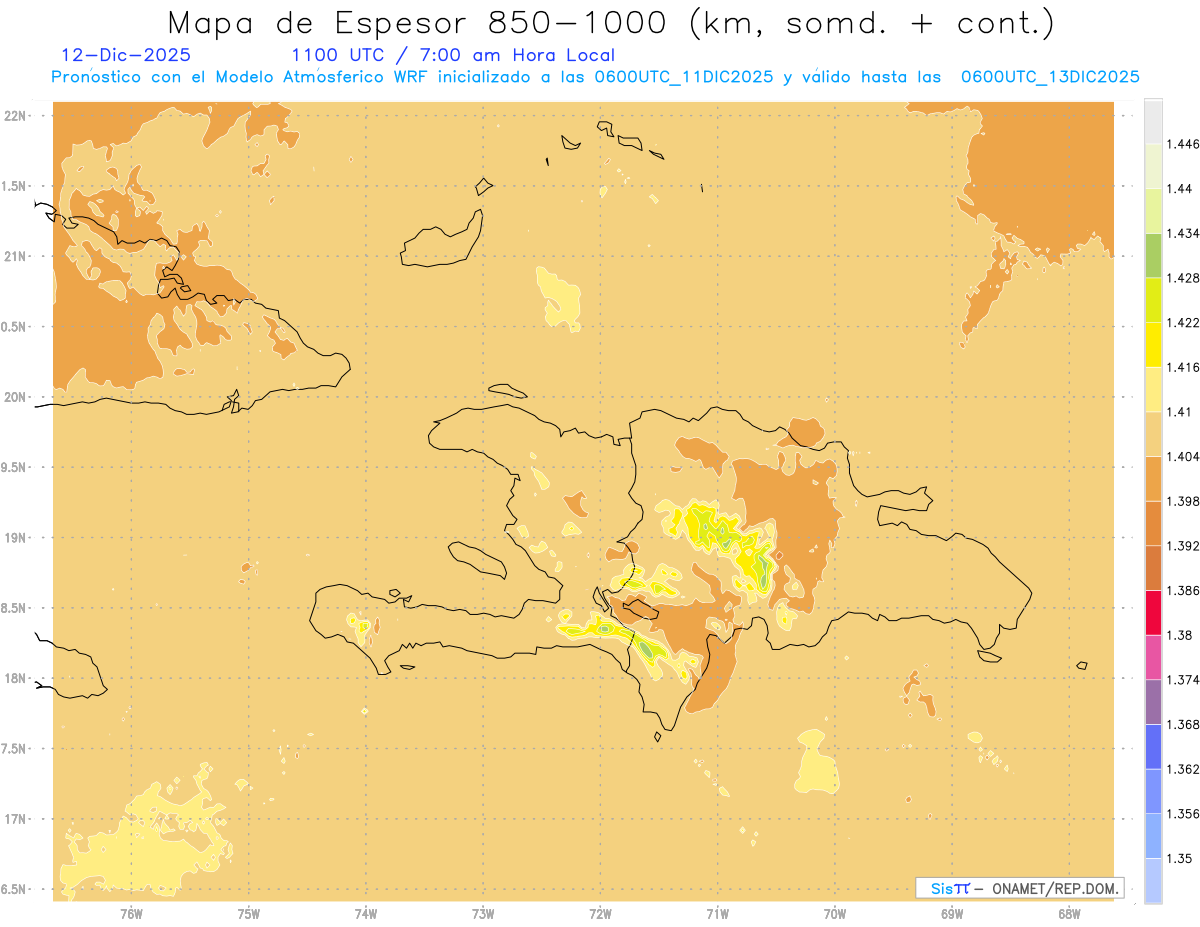Click the colorbar value 1.446
The image size is (1200, 927).
(x=1183, y=144)
